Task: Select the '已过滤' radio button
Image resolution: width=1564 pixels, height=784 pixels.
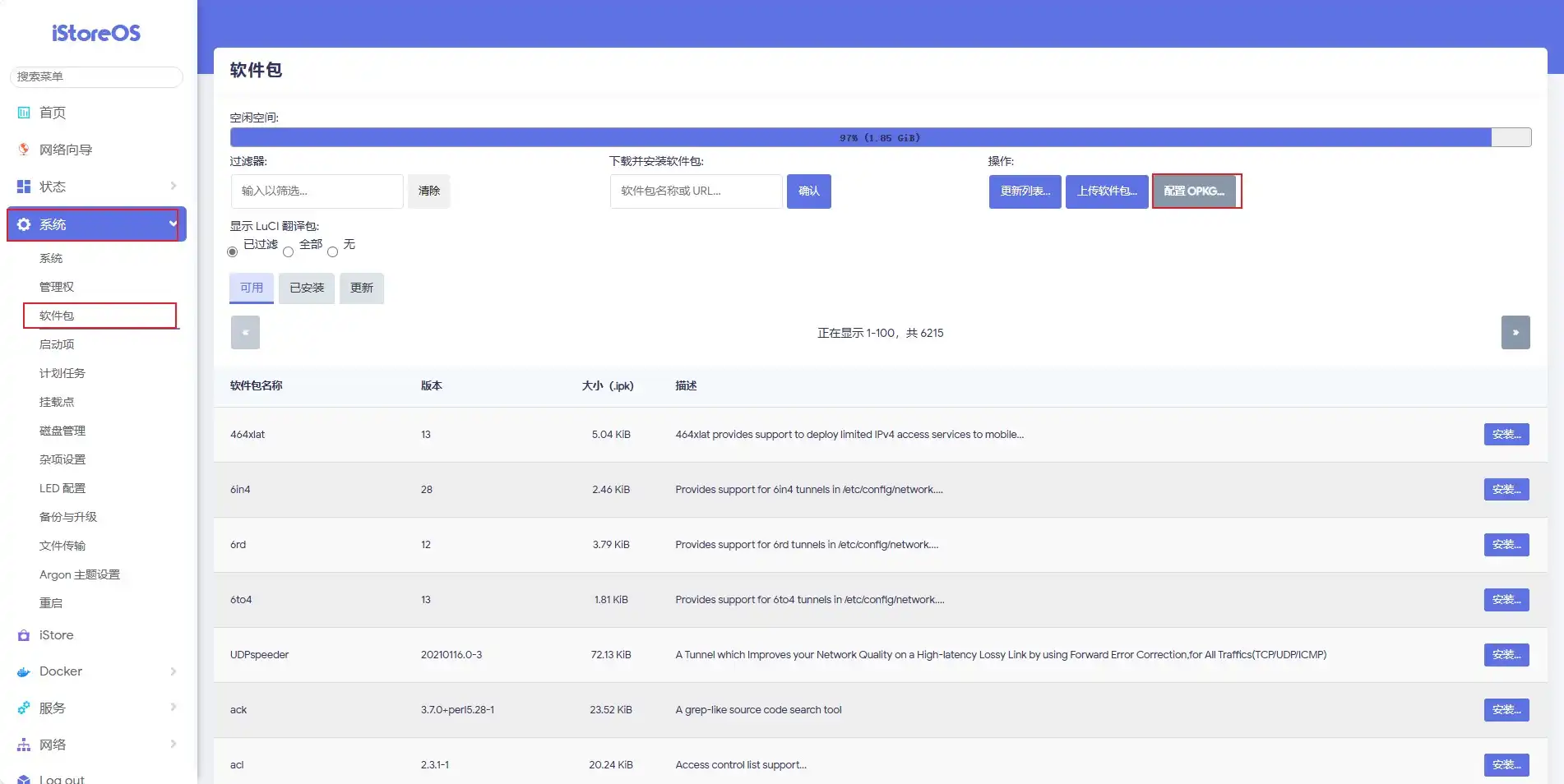Action: tap(233, 251)
